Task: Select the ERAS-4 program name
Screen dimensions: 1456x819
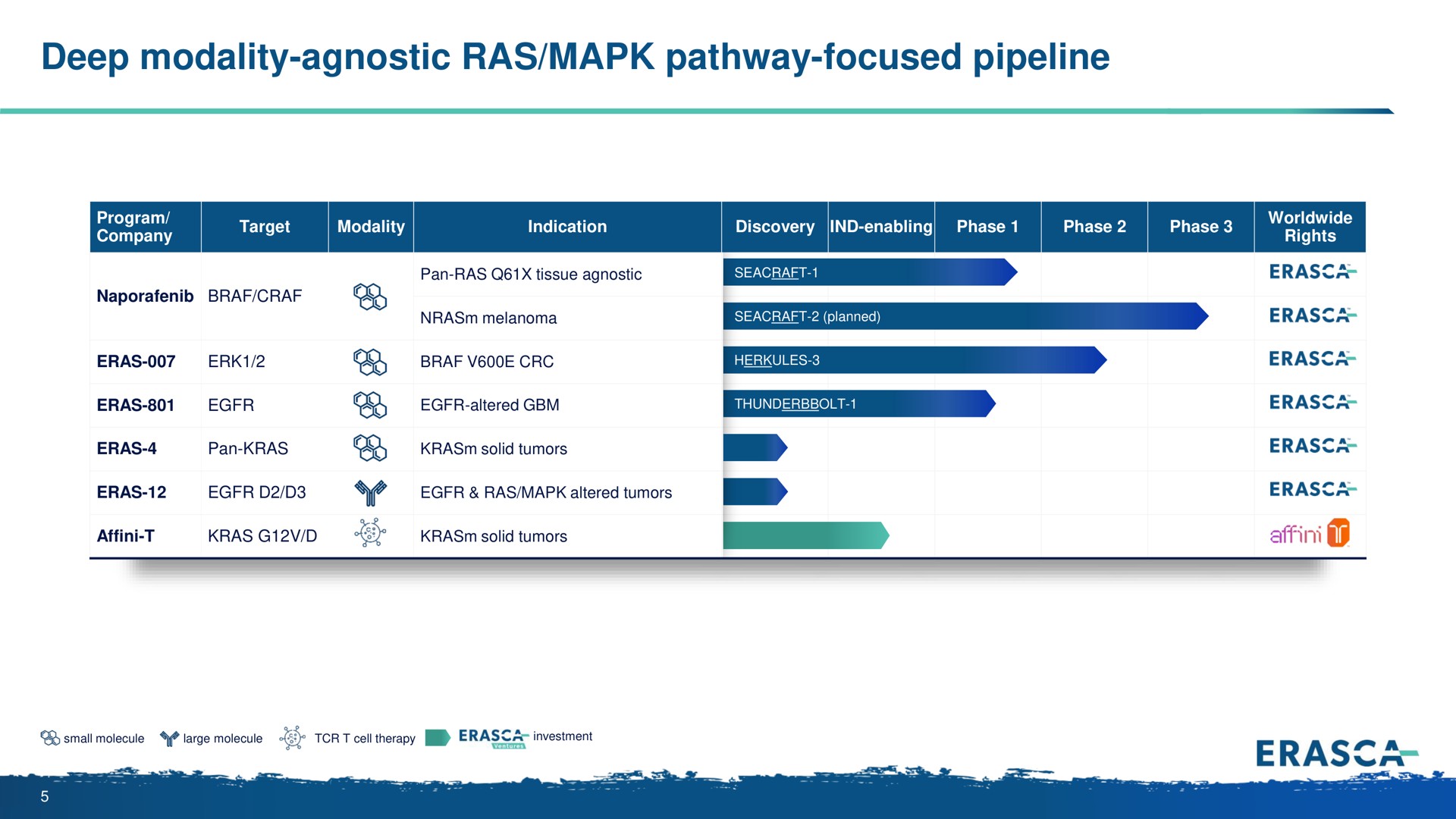Action: click(127, 449)
